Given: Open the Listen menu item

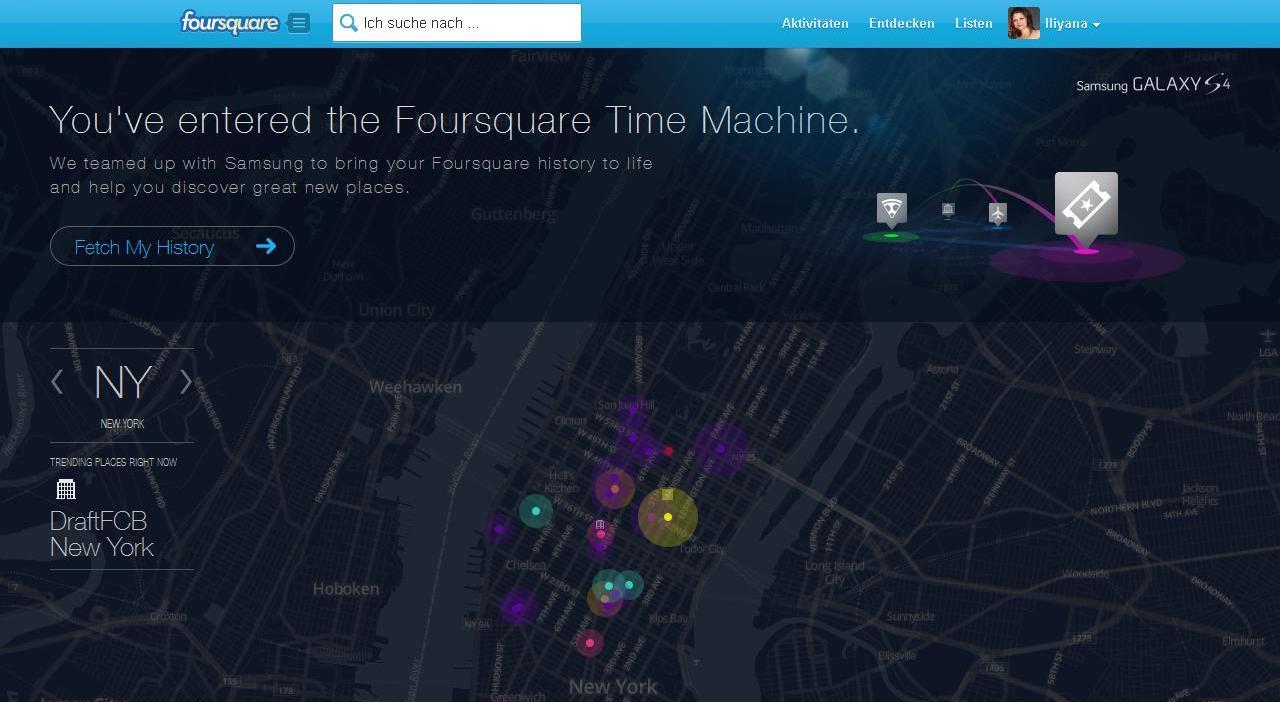Looking at the screenshot, I should tap(973, 23).
